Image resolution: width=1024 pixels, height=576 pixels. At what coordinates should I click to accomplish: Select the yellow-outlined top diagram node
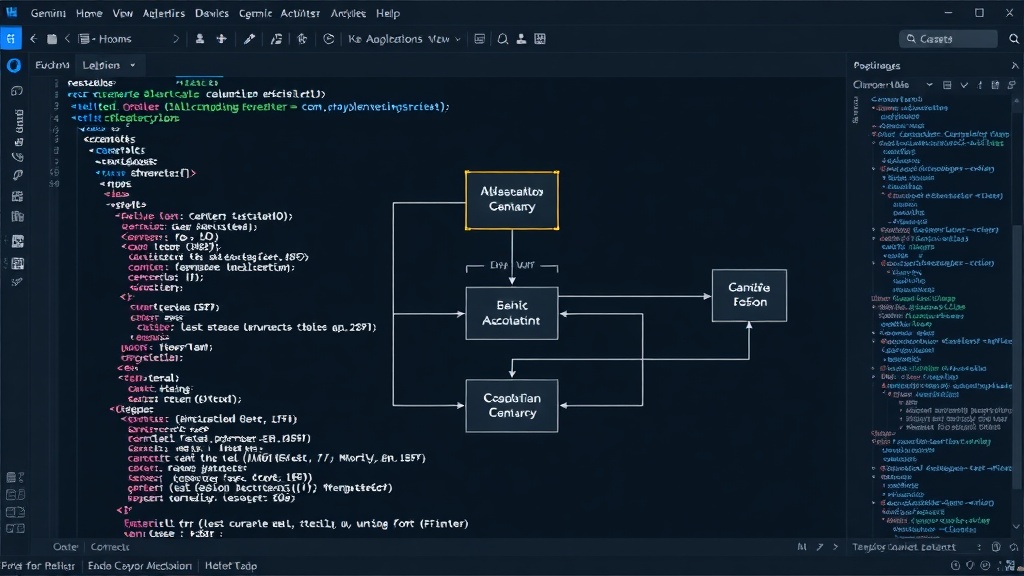(x=512, y=200)
